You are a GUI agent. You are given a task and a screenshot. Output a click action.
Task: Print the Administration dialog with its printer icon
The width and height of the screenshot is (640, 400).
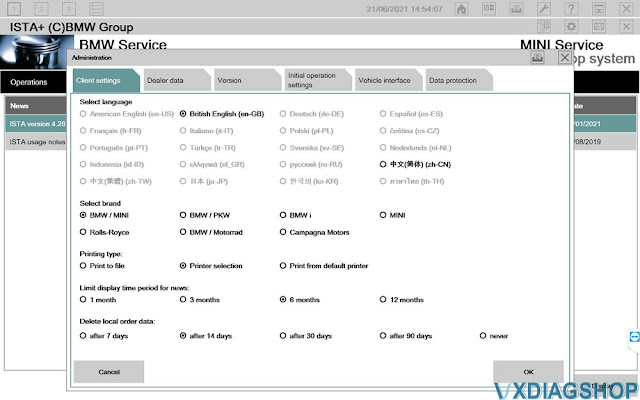(538, 58)
